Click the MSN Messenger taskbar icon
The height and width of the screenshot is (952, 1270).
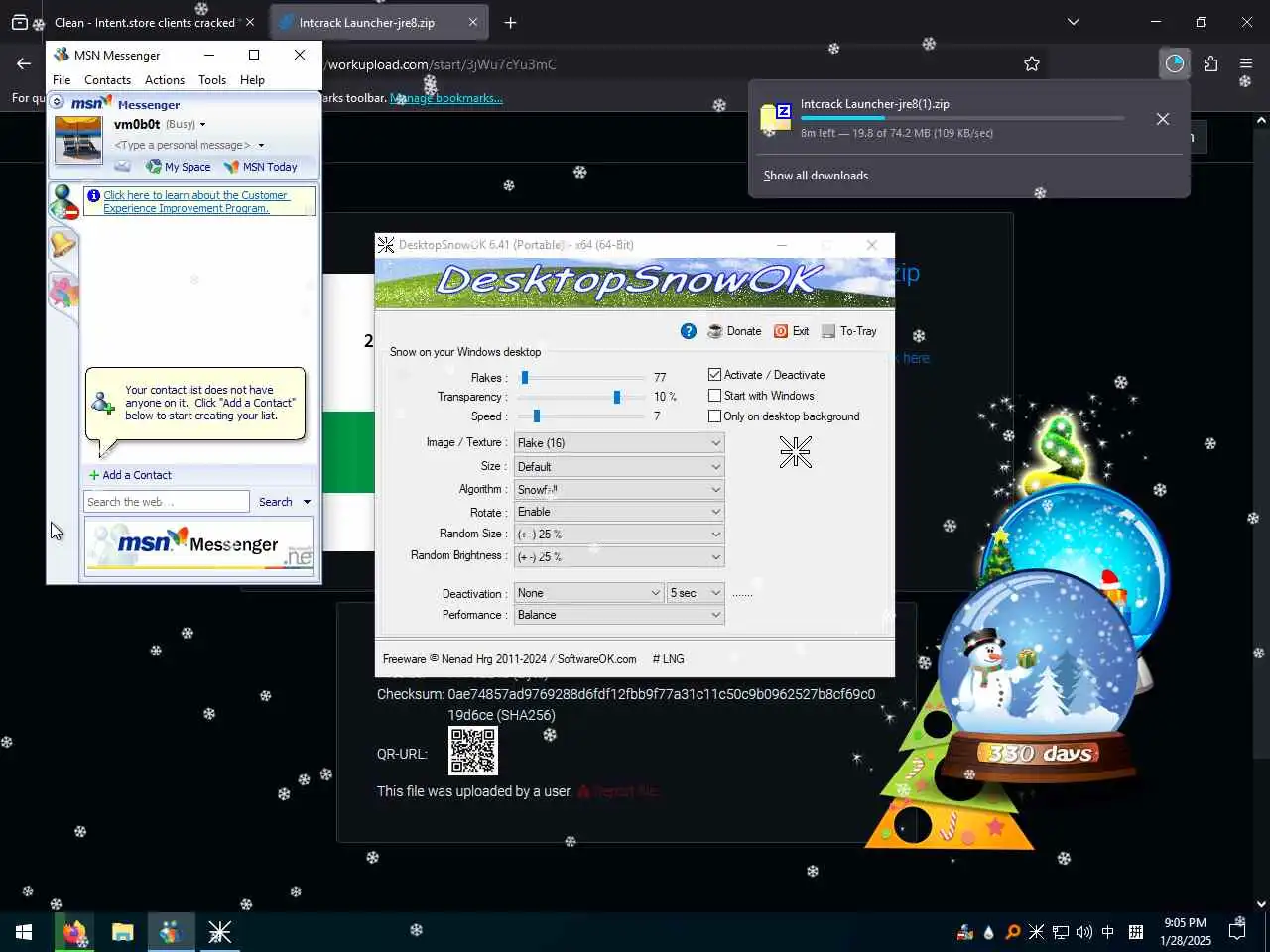171,932
